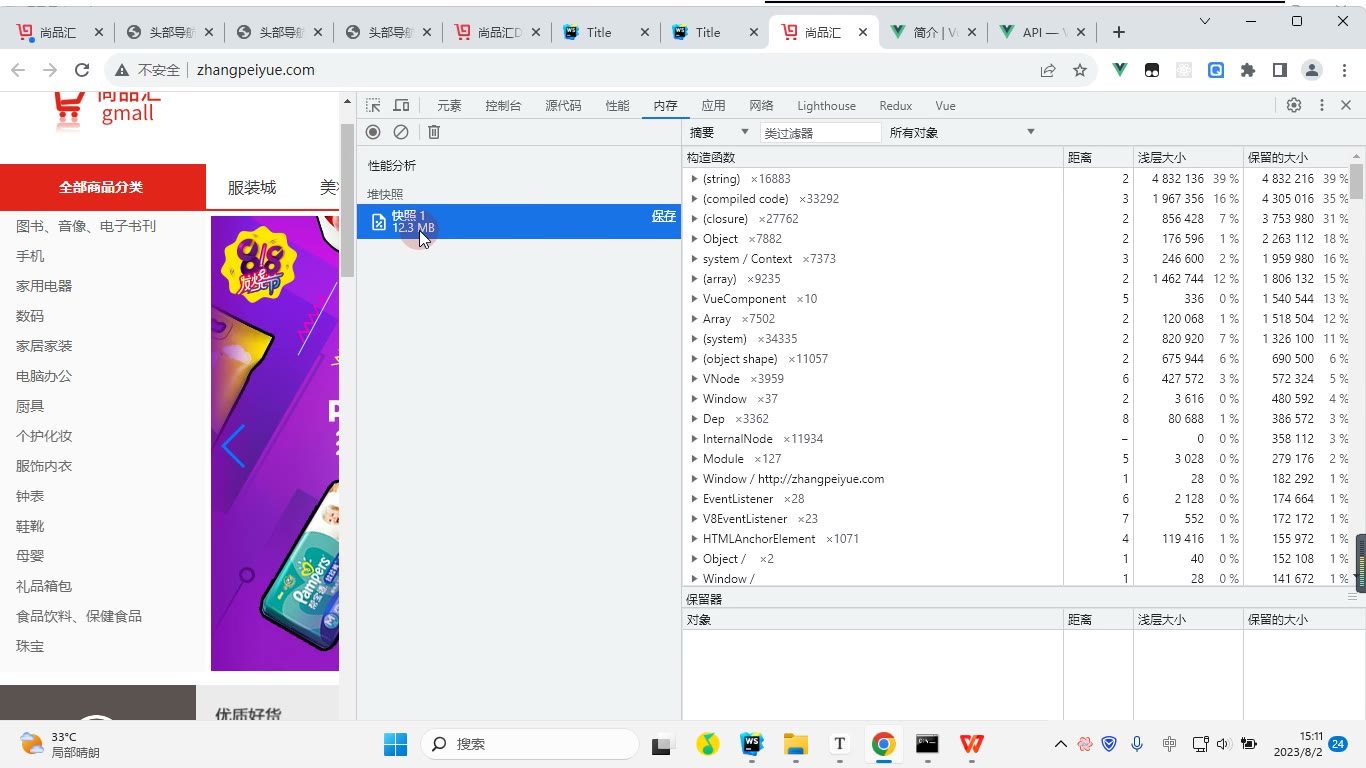Open Chrome side panel icon
Image resolution: width=1366 pixels, height=768 pixels.
point(1279,70)
